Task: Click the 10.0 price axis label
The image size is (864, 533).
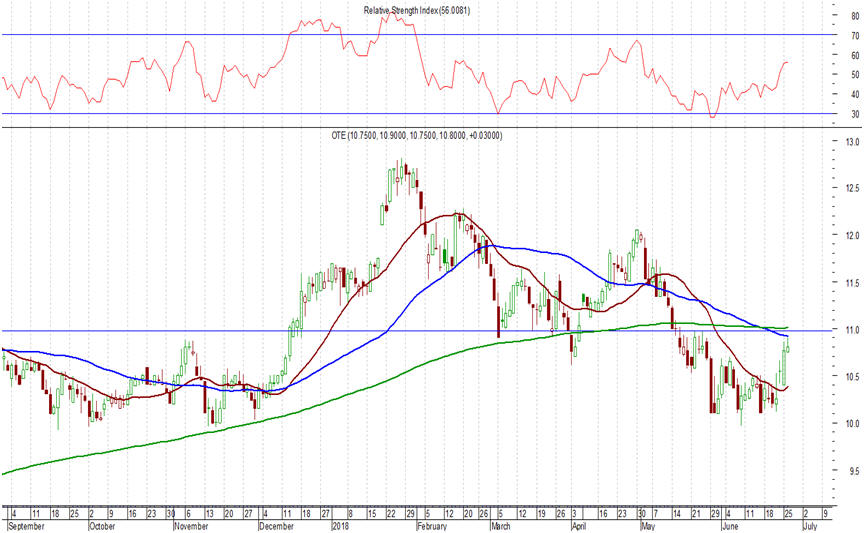Action: [x=852, y=423]
